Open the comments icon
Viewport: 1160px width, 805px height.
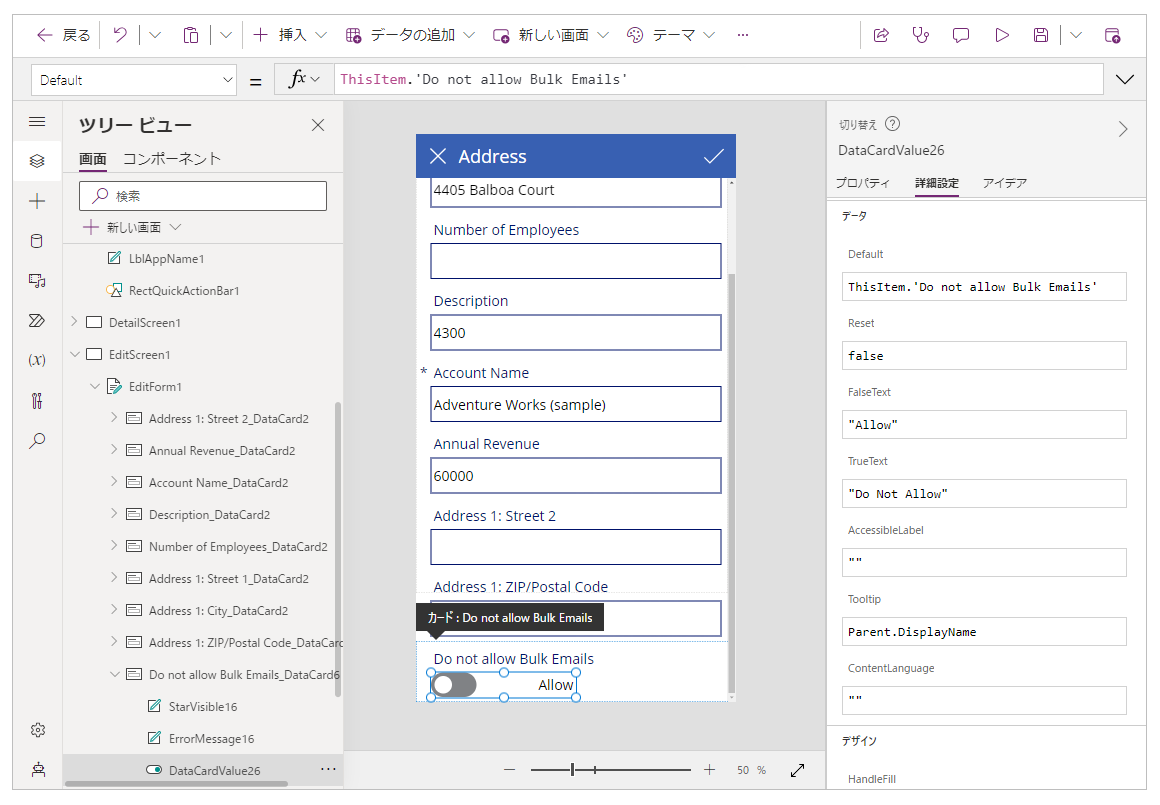tap(961, 35)
